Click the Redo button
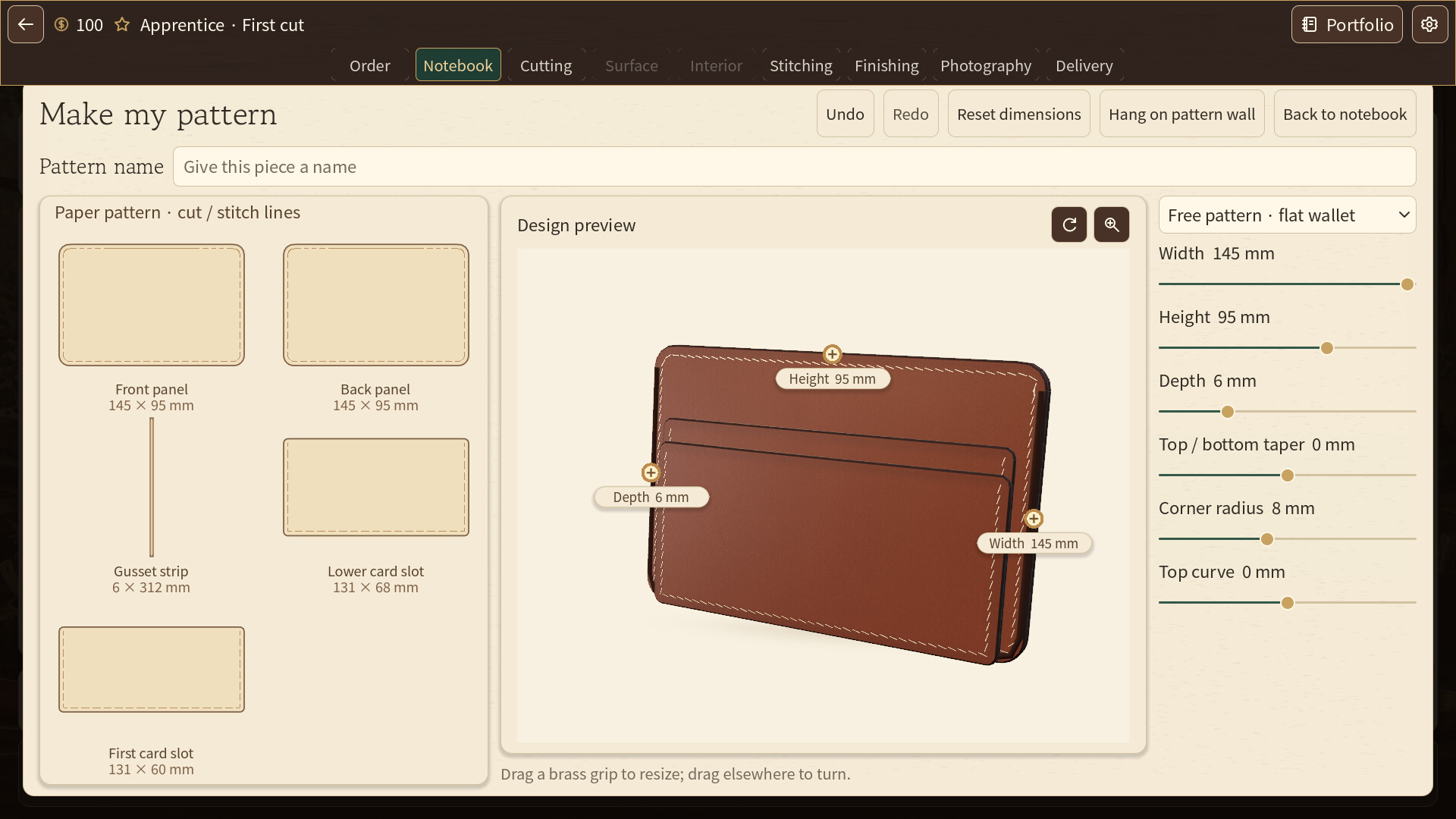This screenshot has height=819, width=1456. [911, 114]
